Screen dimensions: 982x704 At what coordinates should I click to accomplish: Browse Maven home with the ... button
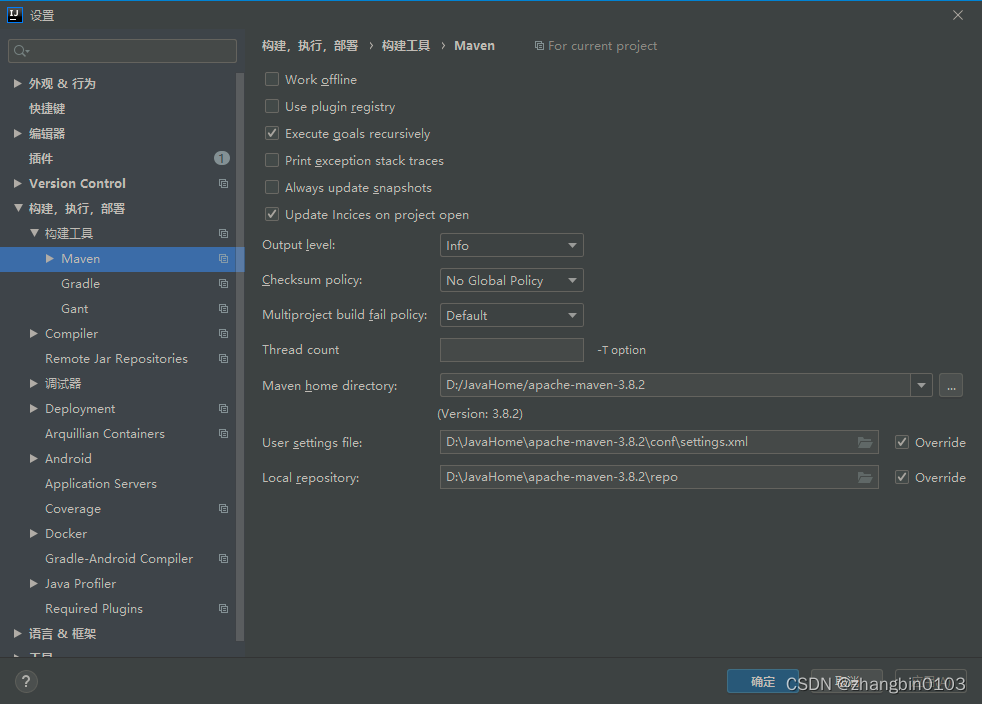[951, 385]
